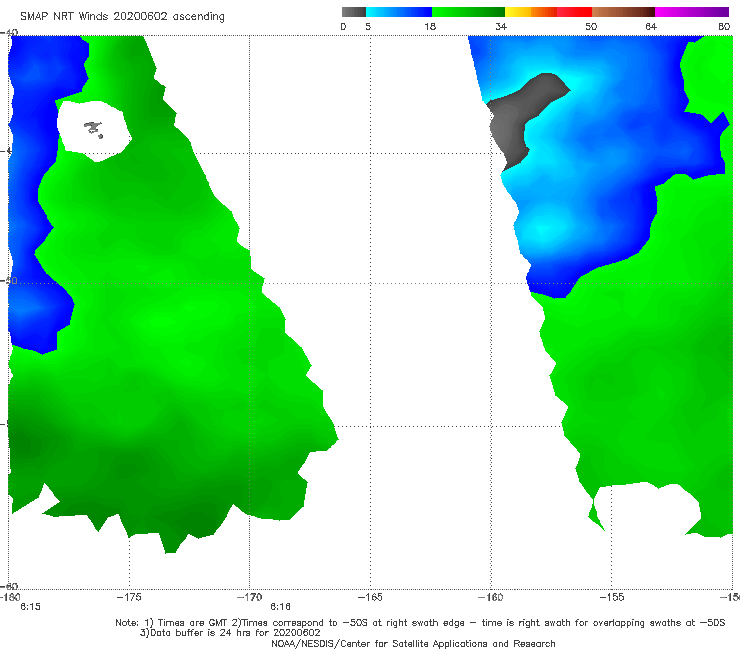Select the green 18-34 knot colorbar segment
Viewport: 740px width, 650px height.
tap(468, 12)
